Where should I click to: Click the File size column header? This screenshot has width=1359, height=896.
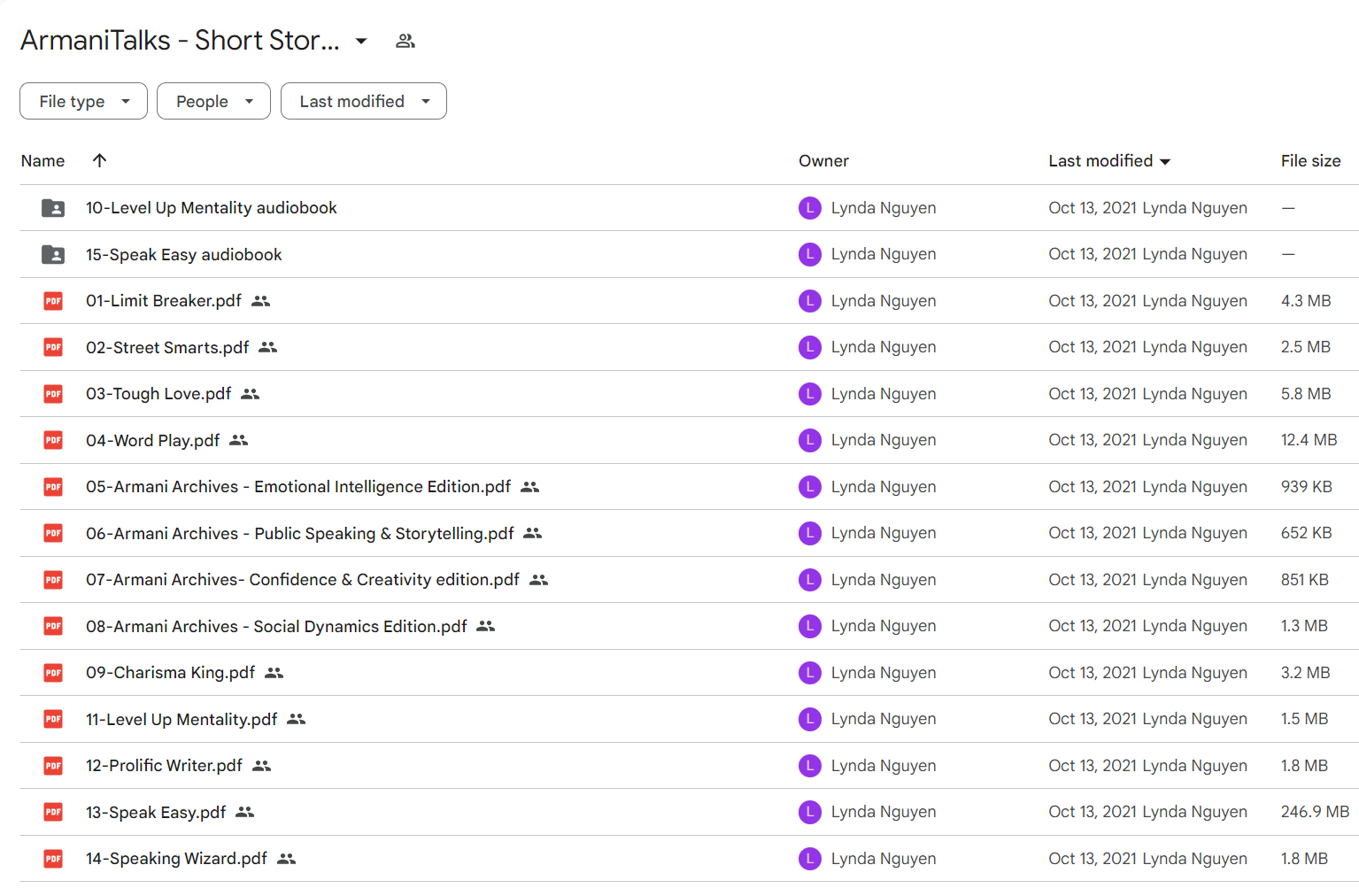[1310, 161]
